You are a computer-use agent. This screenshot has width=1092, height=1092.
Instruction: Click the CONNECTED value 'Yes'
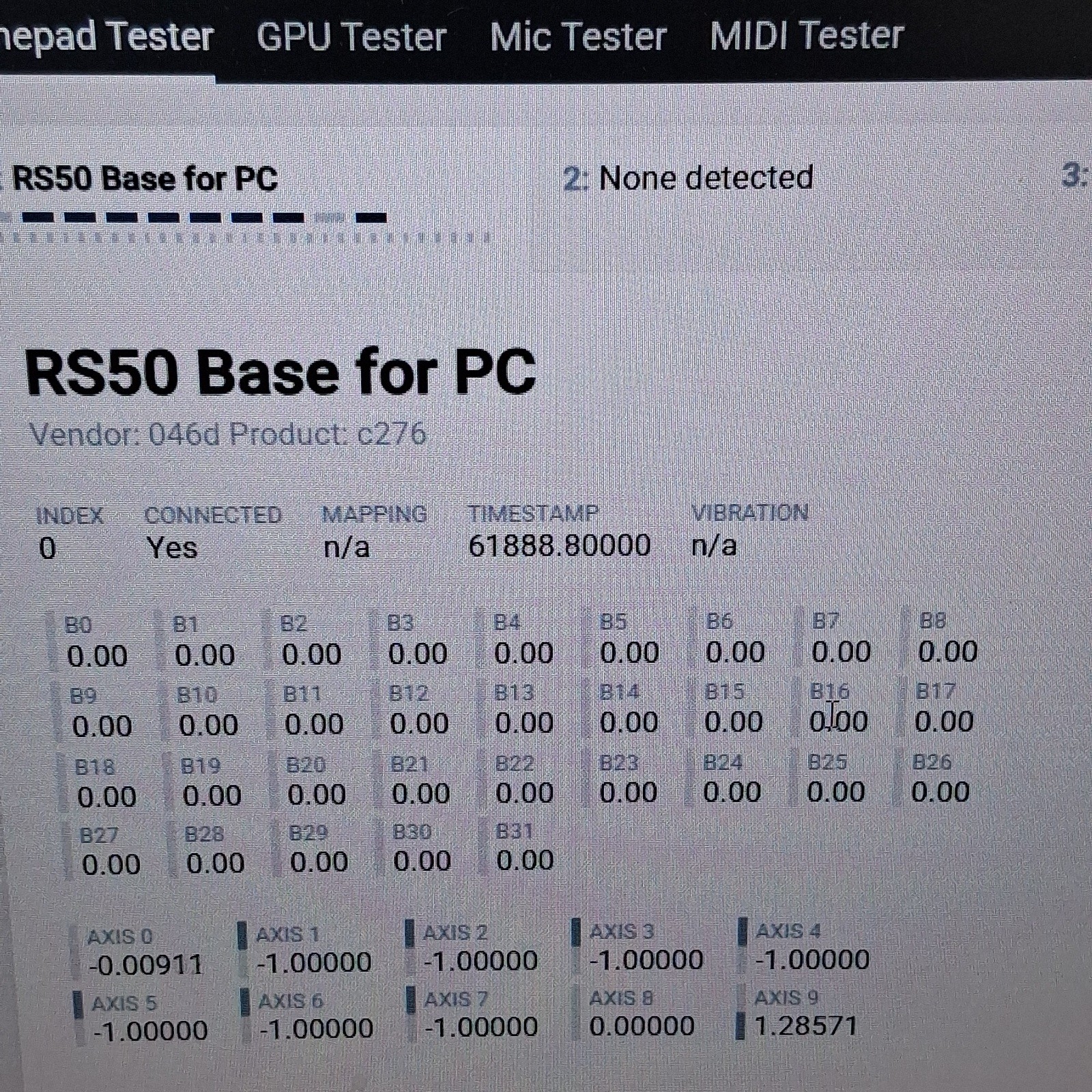(172, 547)
